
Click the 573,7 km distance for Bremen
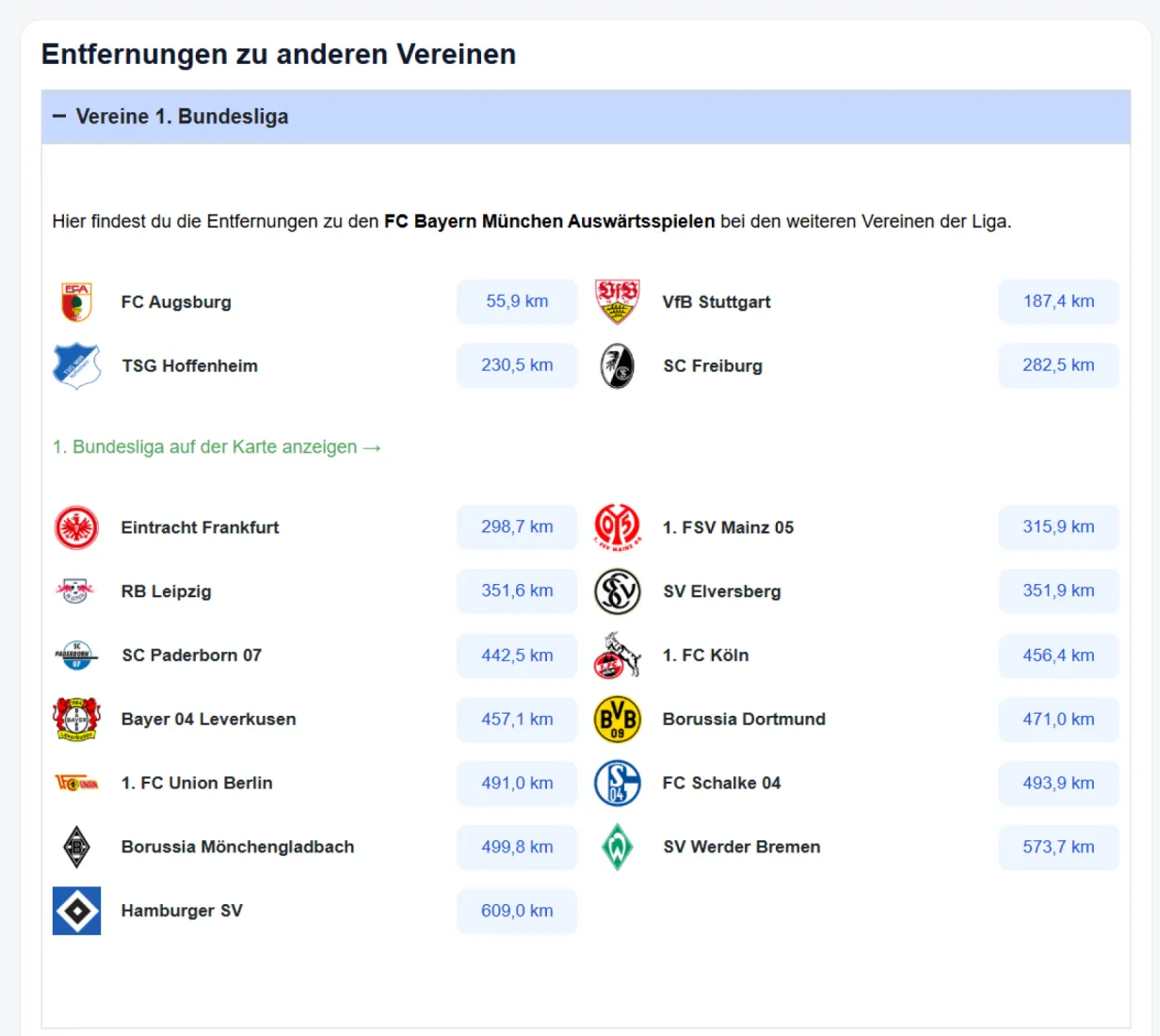[1058, 848]
